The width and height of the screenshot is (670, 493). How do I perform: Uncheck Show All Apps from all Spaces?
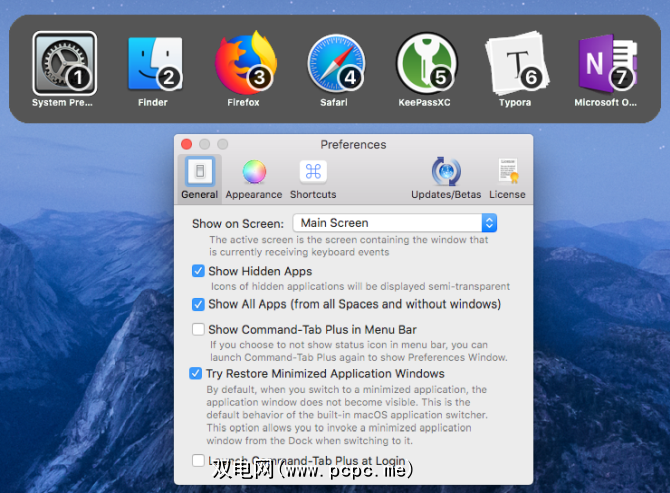point(198,304)
